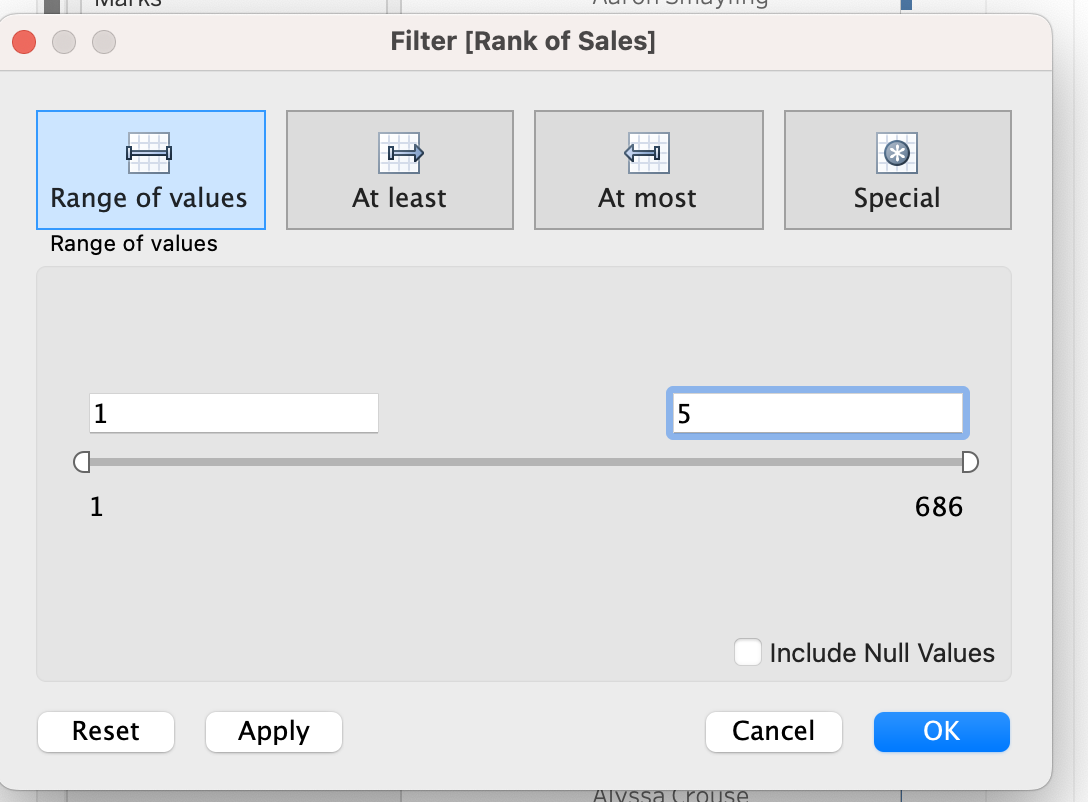This screenshot has height=802, width=1088.
Task: Switch to the At least label
Action: pyautogui.click(x=399, y=198)
